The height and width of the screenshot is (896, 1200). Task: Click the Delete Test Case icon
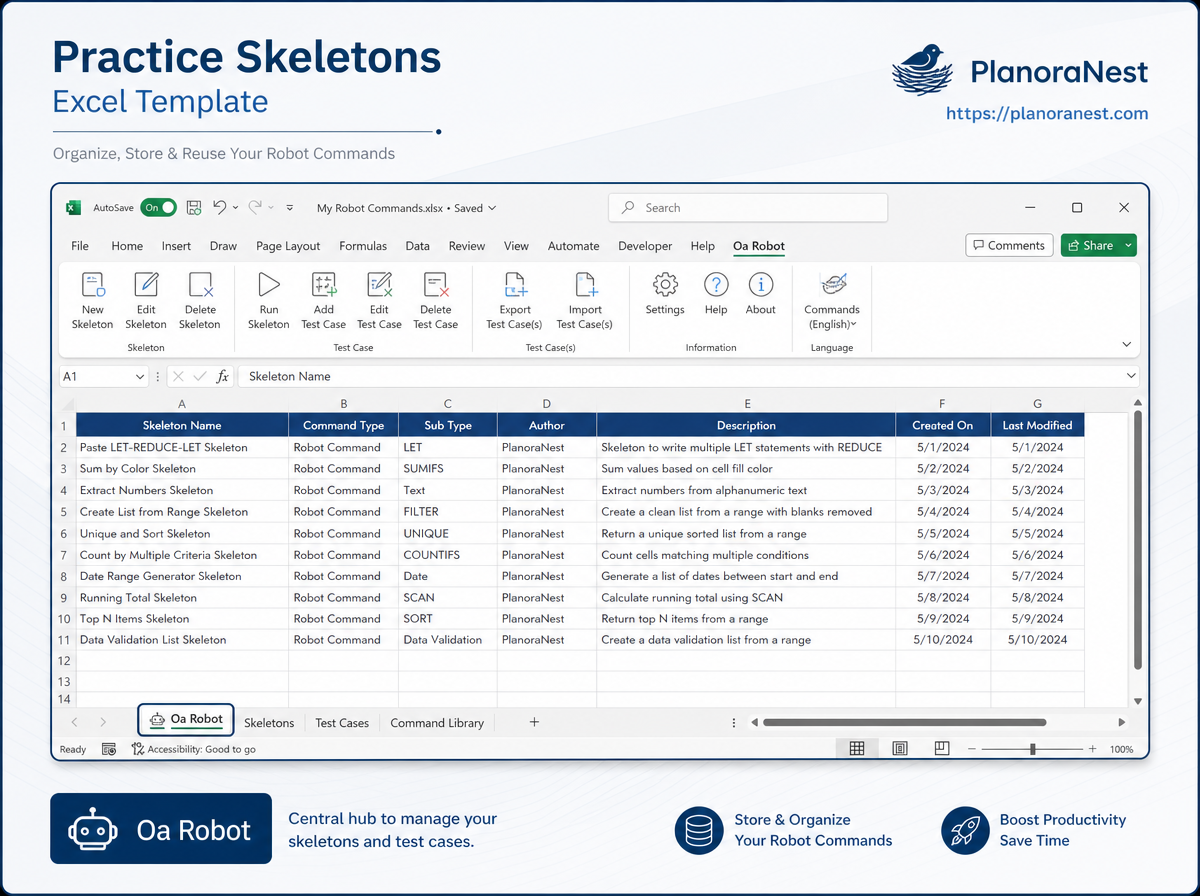pos(436,286)
